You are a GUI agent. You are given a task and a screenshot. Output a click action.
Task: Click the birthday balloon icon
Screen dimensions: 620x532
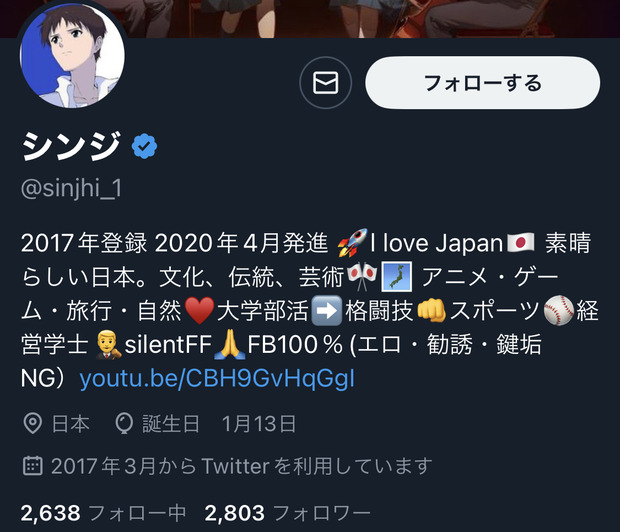coord(124,424)
